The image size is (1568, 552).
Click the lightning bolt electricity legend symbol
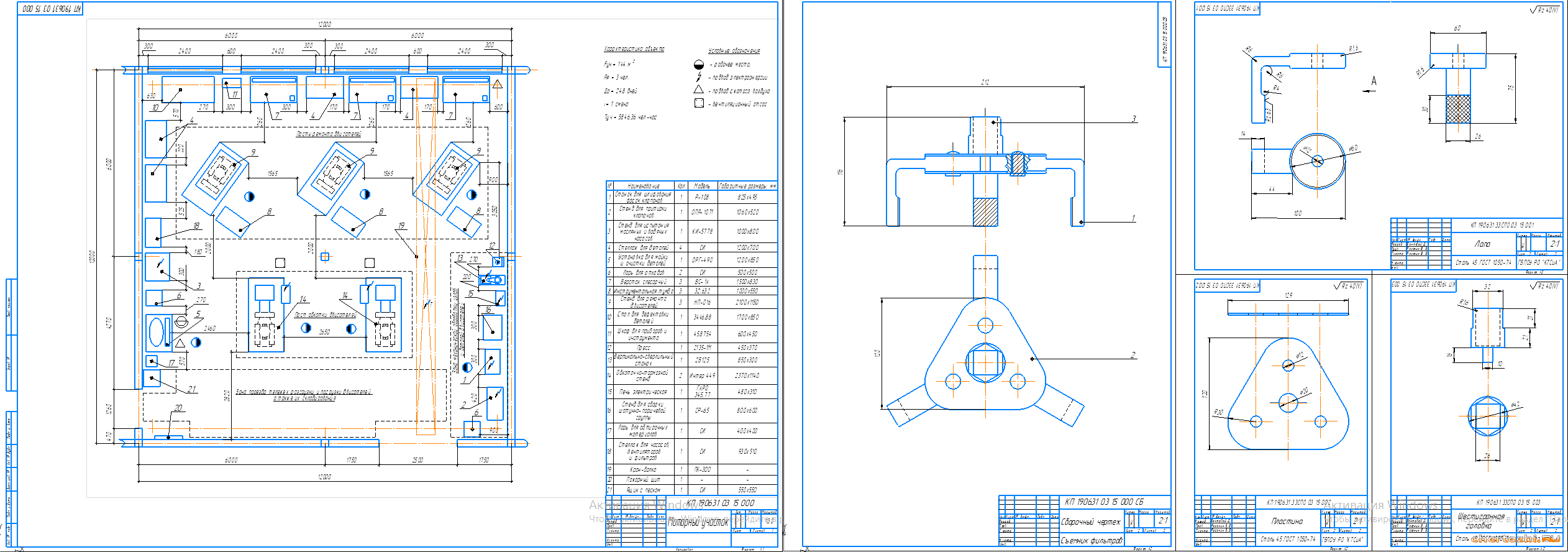(x=699, y=77)
